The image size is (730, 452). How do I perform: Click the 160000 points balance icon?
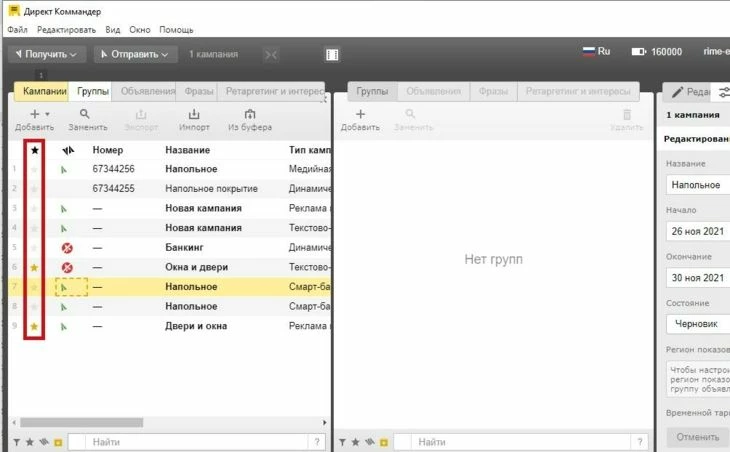coord(638,52)
